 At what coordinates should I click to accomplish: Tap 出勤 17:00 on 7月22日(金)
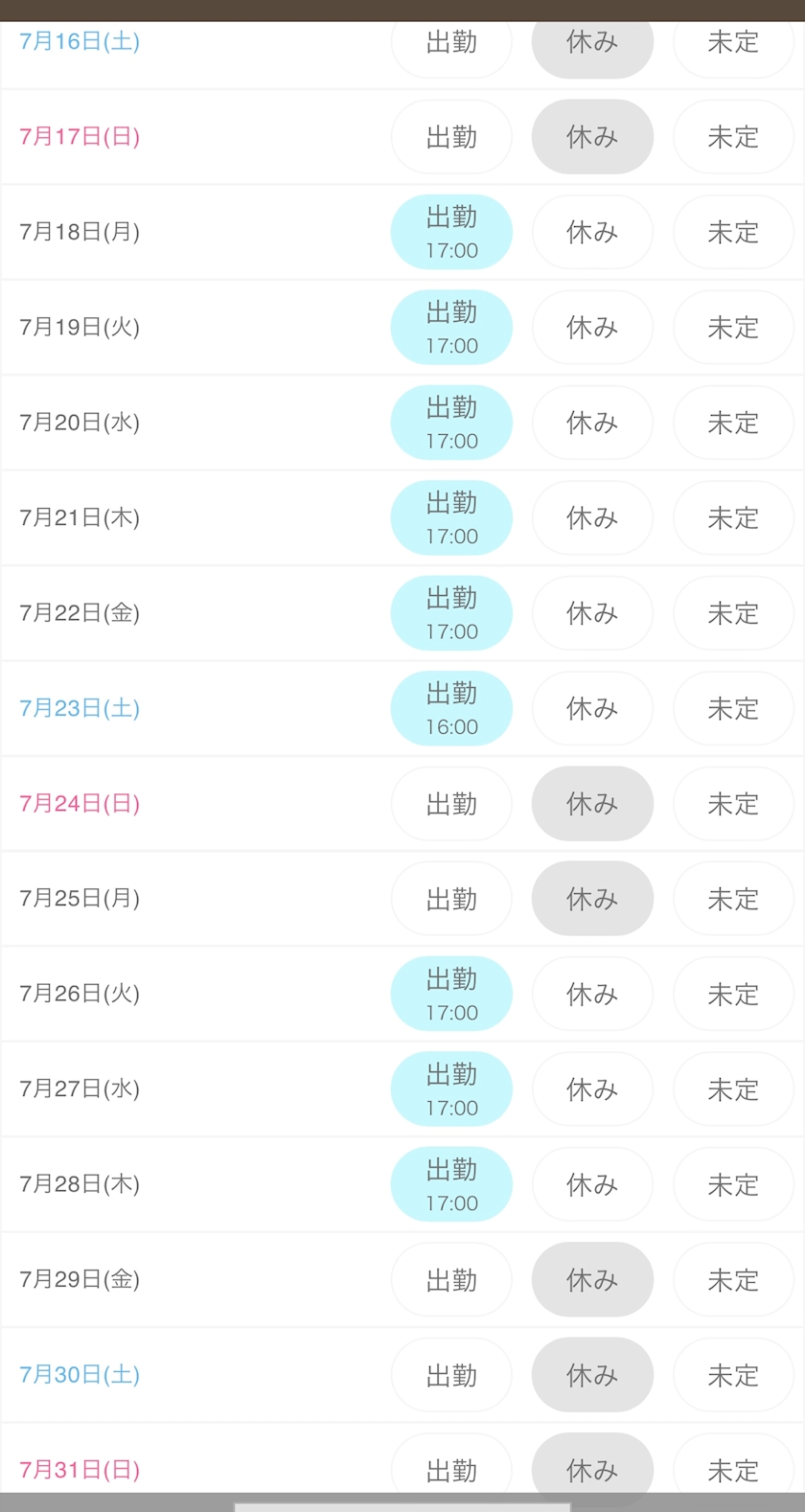451,613
